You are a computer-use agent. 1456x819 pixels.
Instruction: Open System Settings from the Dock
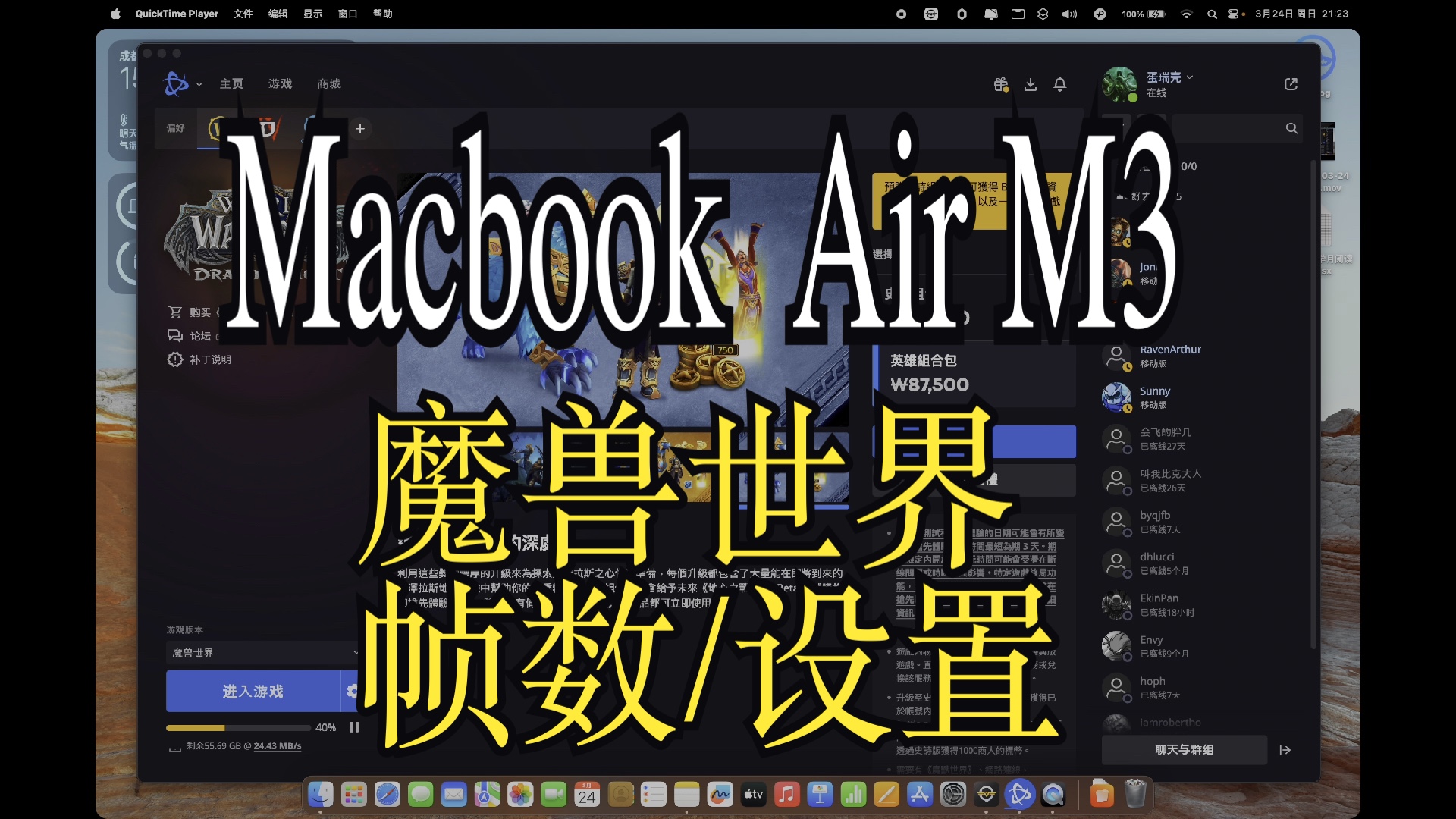pyautogui.click(x=953, y=795)
